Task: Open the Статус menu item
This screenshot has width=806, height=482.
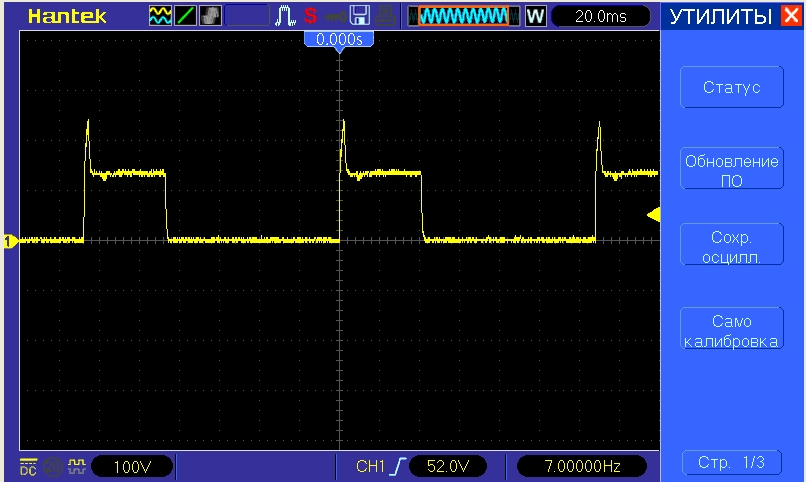Action: (731, 87)
